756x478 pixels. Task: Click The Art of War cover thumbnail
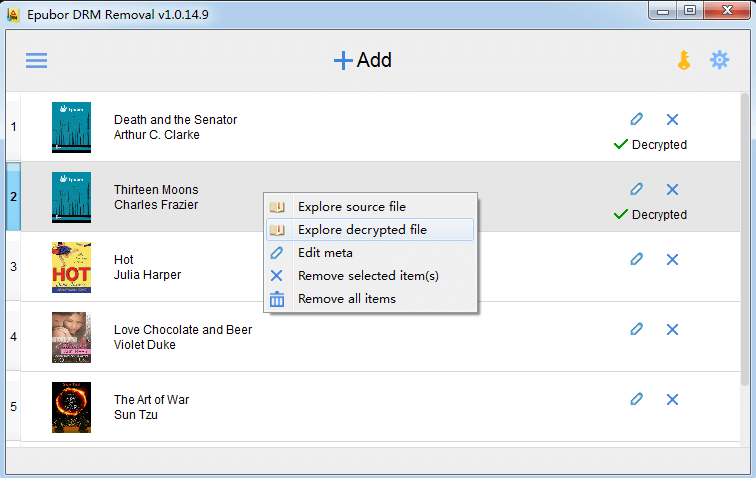coord(71,407)
